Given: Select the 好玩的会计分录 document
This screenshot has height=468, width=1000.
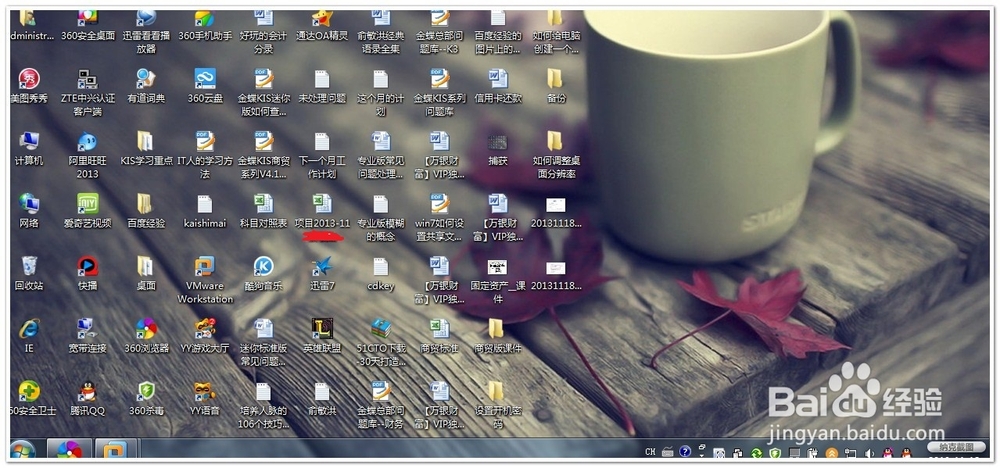Looking at the screenshot, I should coord(263,31).
